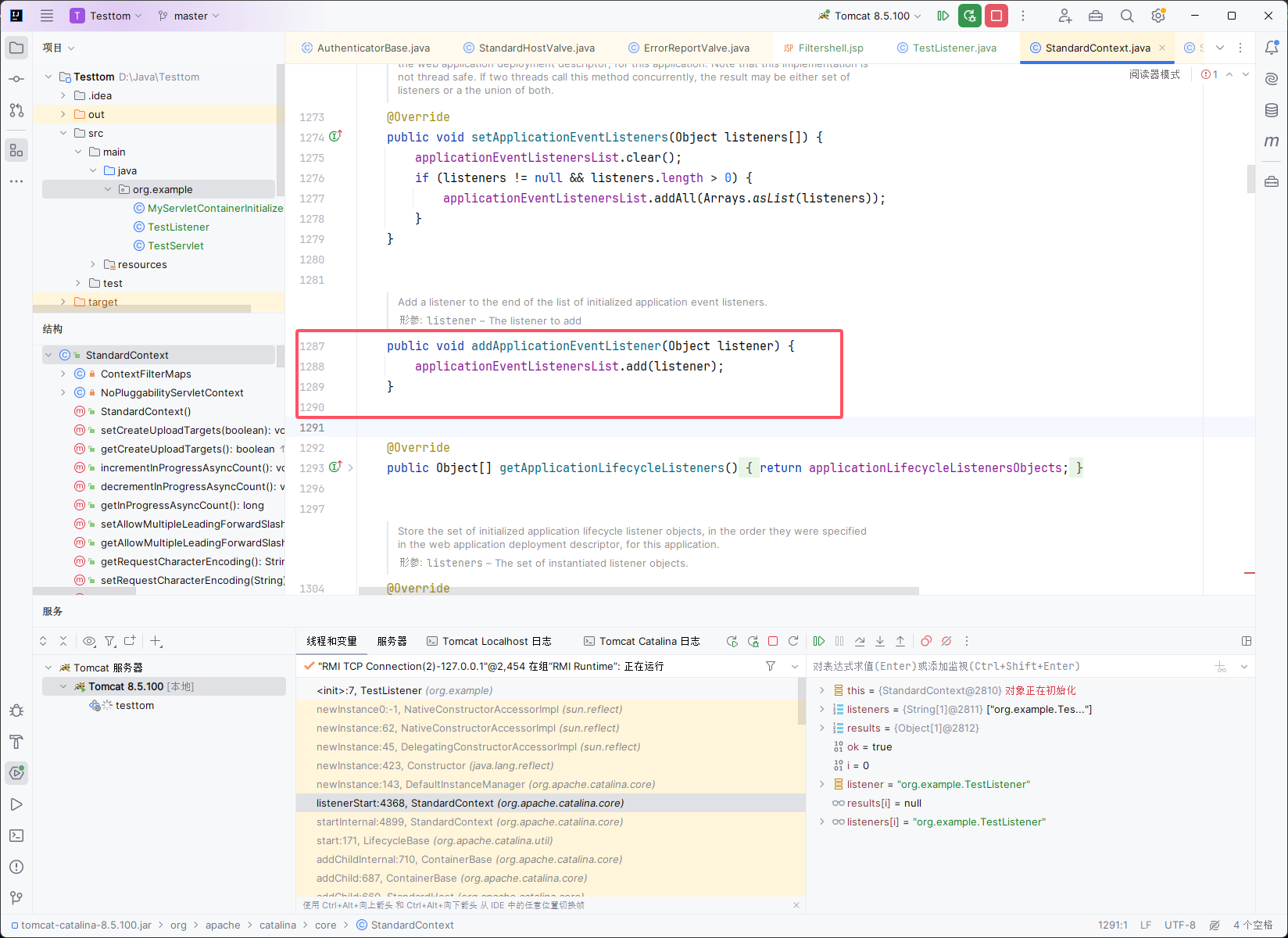Click the Project tool window folder icon
This screenshot has height=938, width=1288.
pos(16,48)
